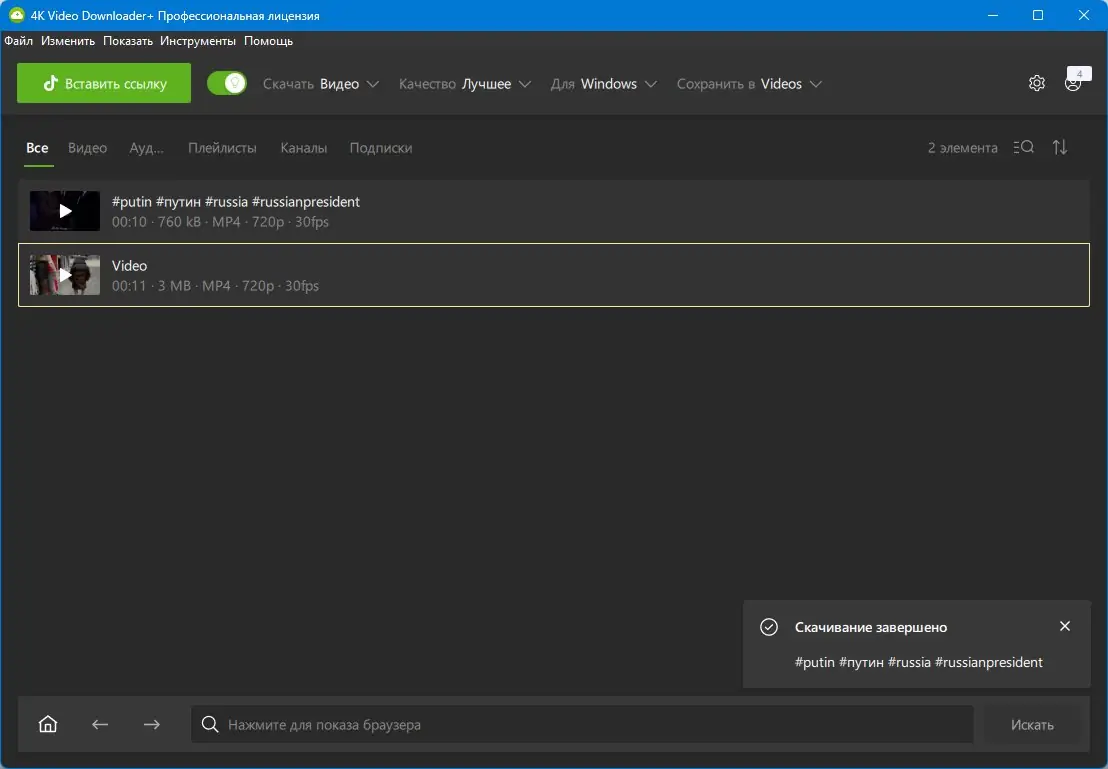This screenshot has width=1108, height=769.
Task: Click the browser search input field
Action: (x=582, y=724)
